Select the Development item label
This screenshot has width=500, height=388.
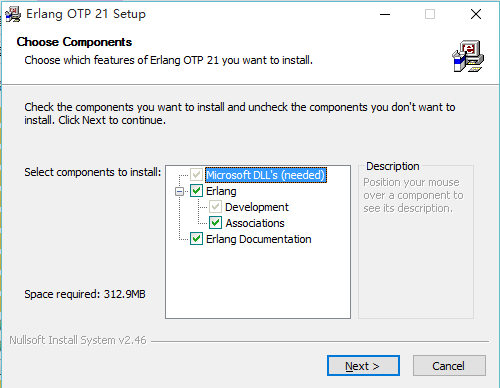tap(257, 207)
